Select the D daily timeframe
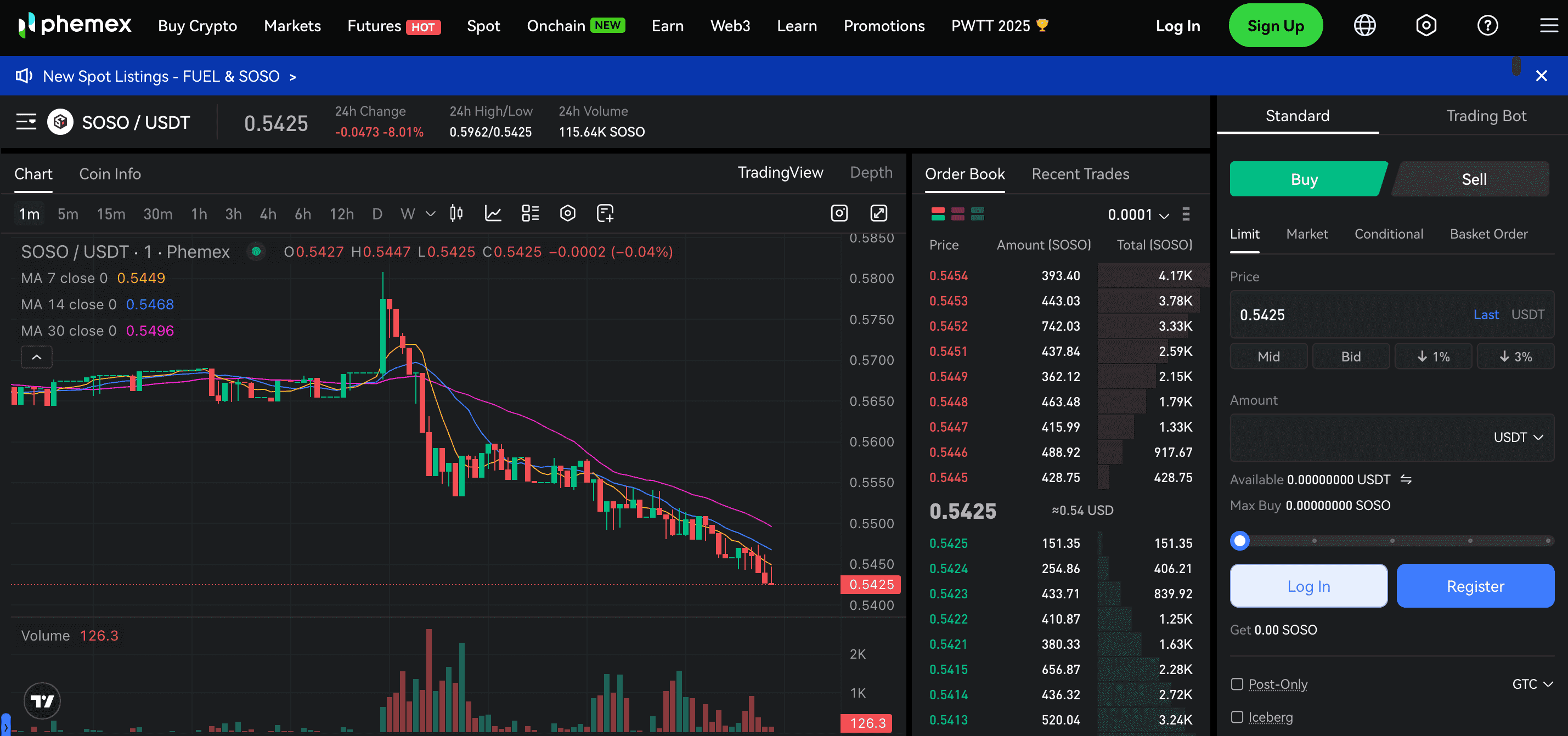1568x736 pixels. 377,214
